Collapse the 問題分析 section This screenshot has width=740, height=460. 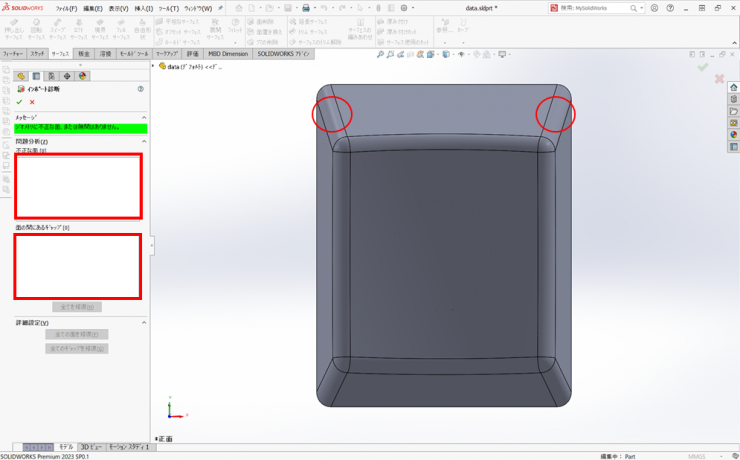tap(143, 141)
